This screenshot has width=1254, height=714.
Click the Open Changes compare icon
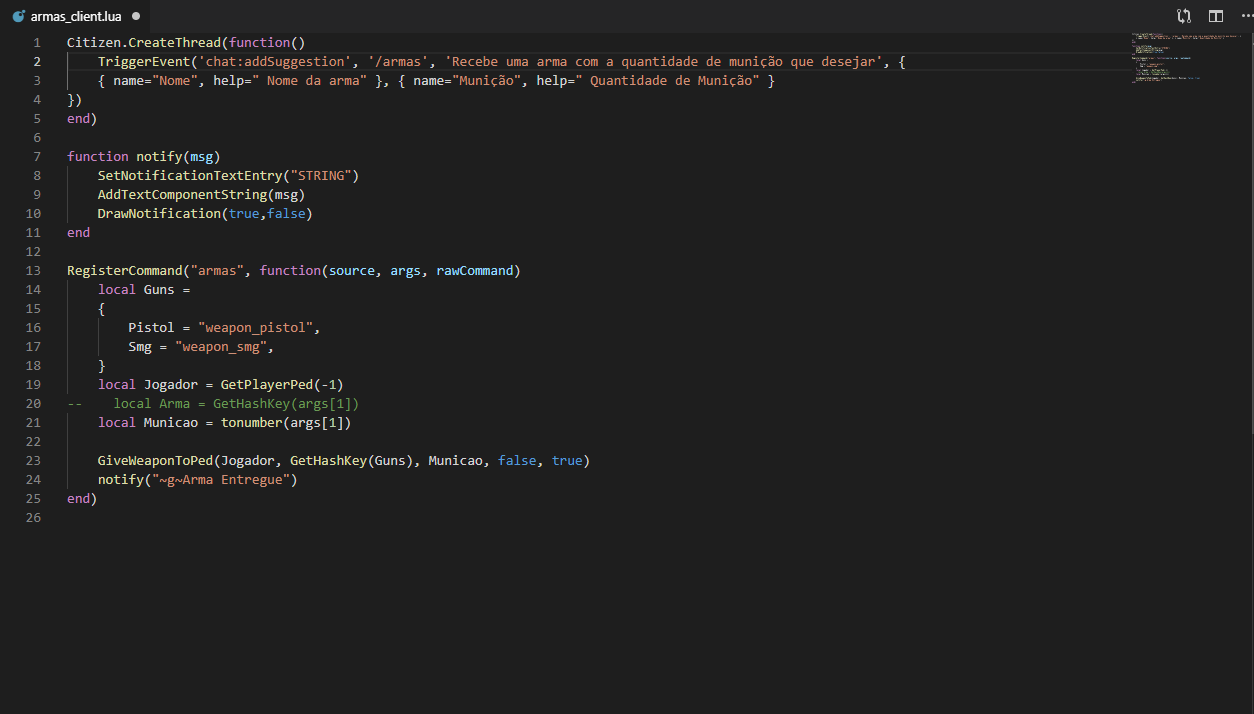pyautogui.click(x=1184, y=16)
